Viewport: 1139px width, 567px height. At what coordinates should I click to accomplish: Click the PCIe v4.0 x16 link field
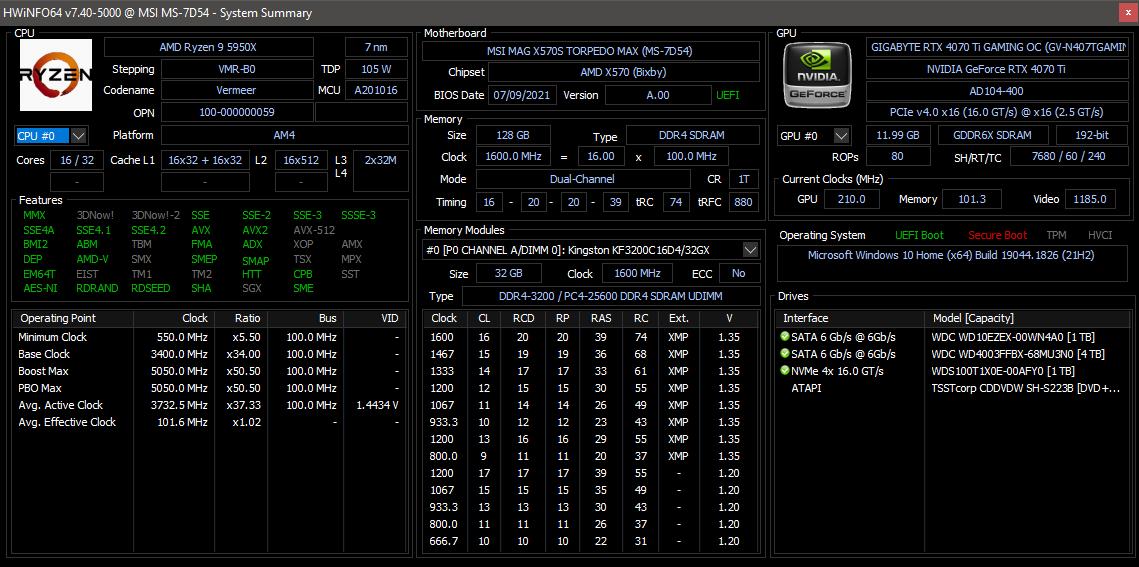coord(997,113)
